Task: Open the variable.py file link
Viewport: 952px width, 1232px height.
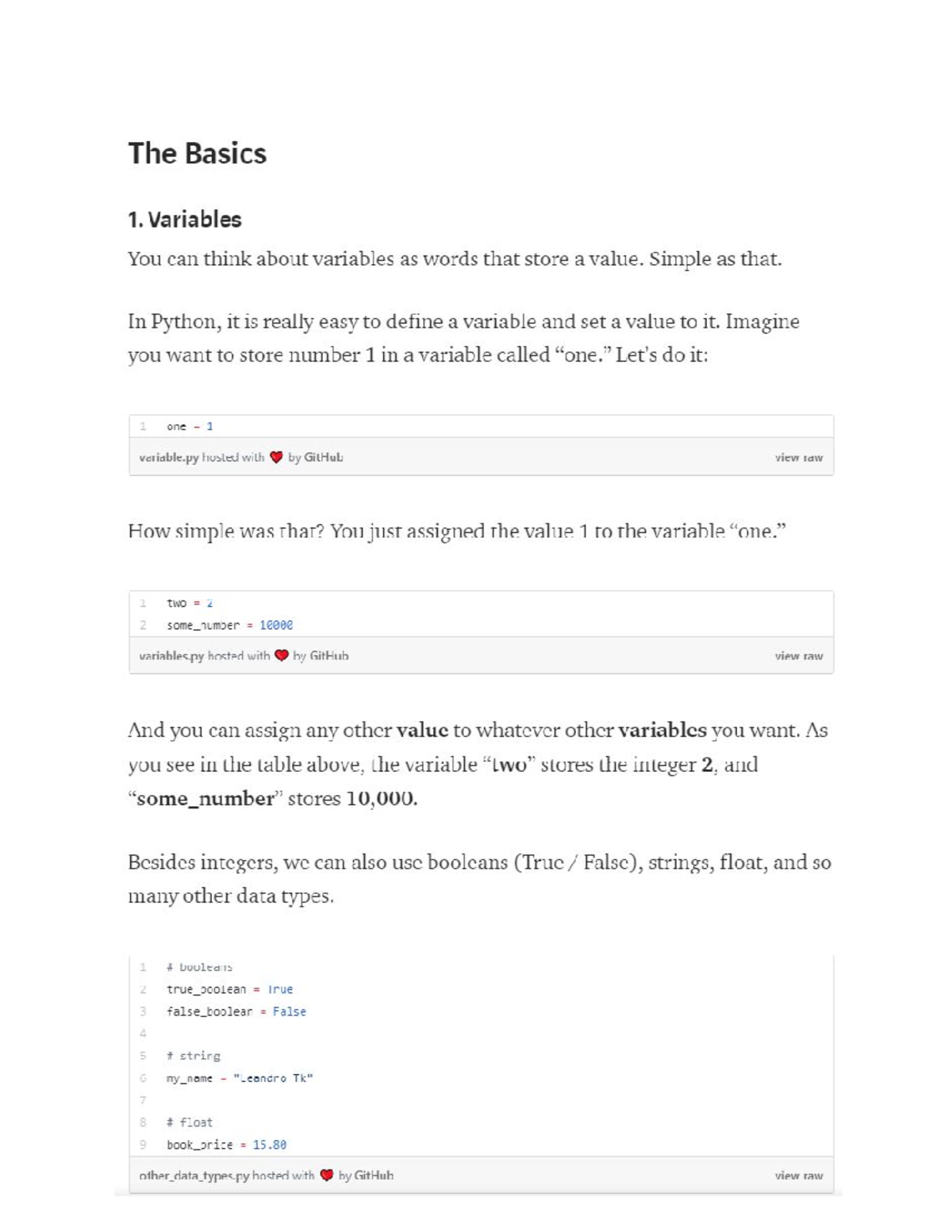Action: [x=169, y=457]
